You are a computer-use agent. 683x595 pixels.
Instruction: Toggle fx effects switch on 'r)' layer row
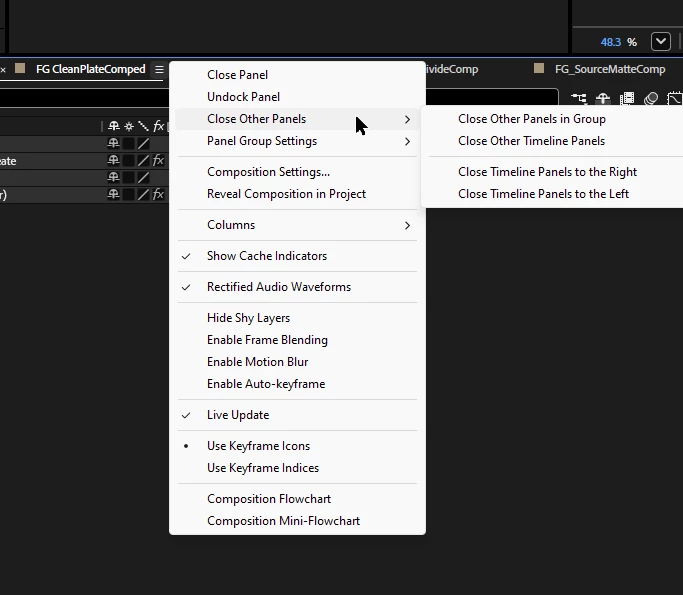[x=159, y=194]
